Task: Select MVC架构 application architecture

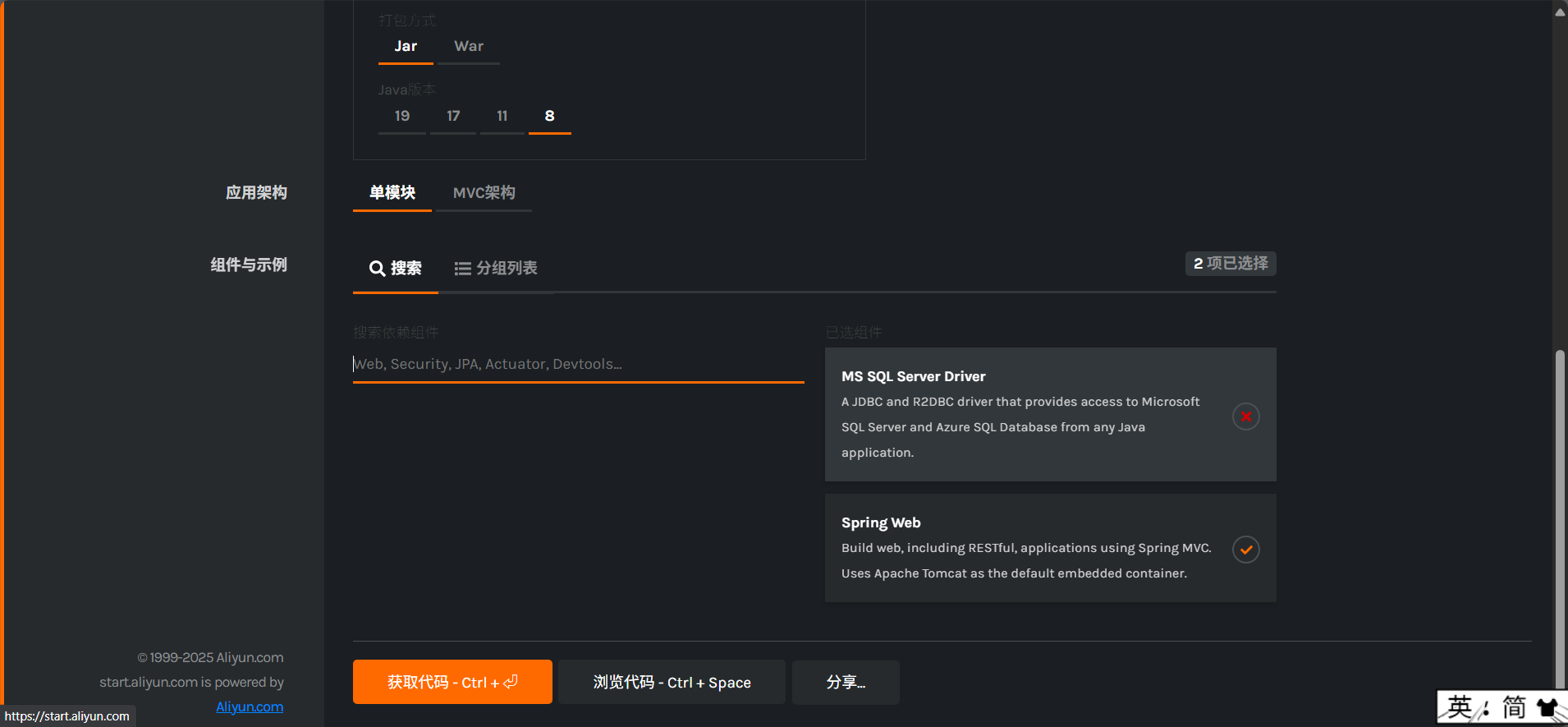Action: pos(484,193)
